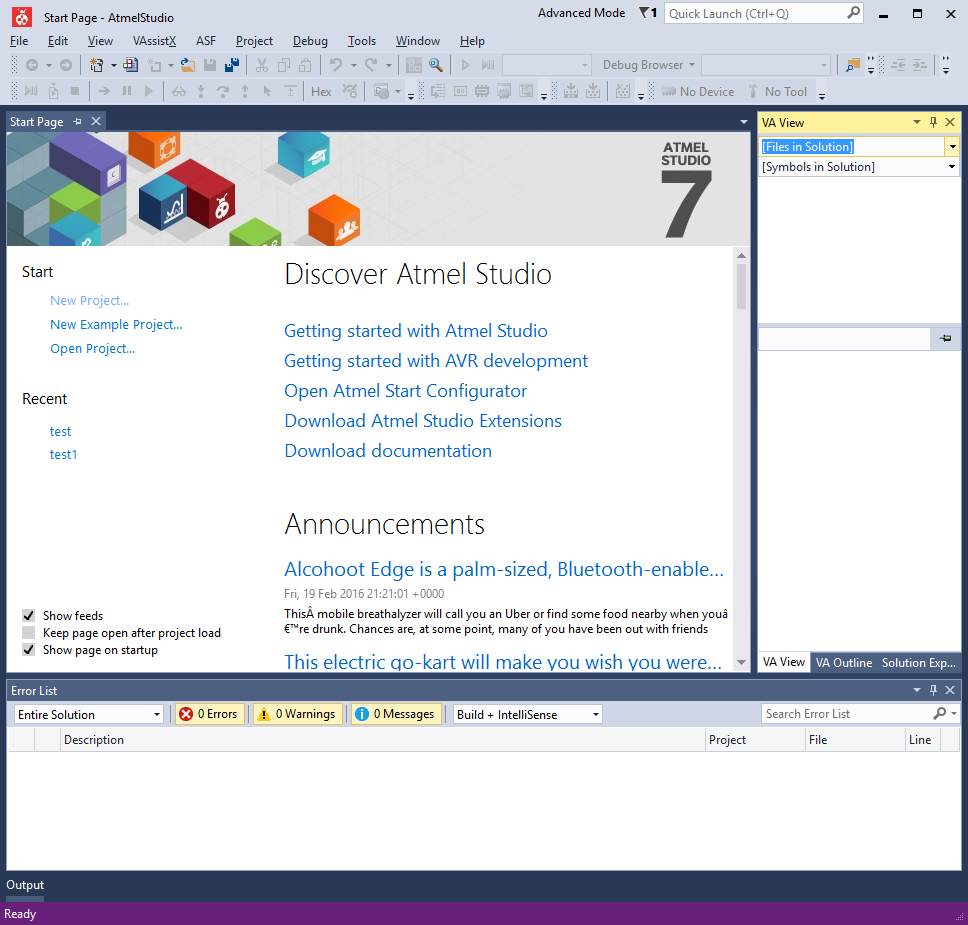Viewport: 968px width, 925px height.
Task: Click the Save All toolbar icon
Action: point(232,64)
